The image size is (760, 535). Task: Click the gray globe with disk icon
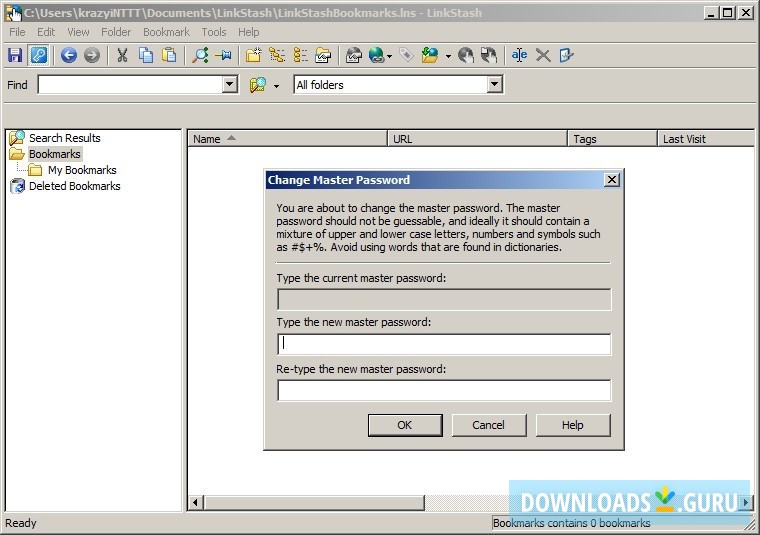[x=489, y=55]
